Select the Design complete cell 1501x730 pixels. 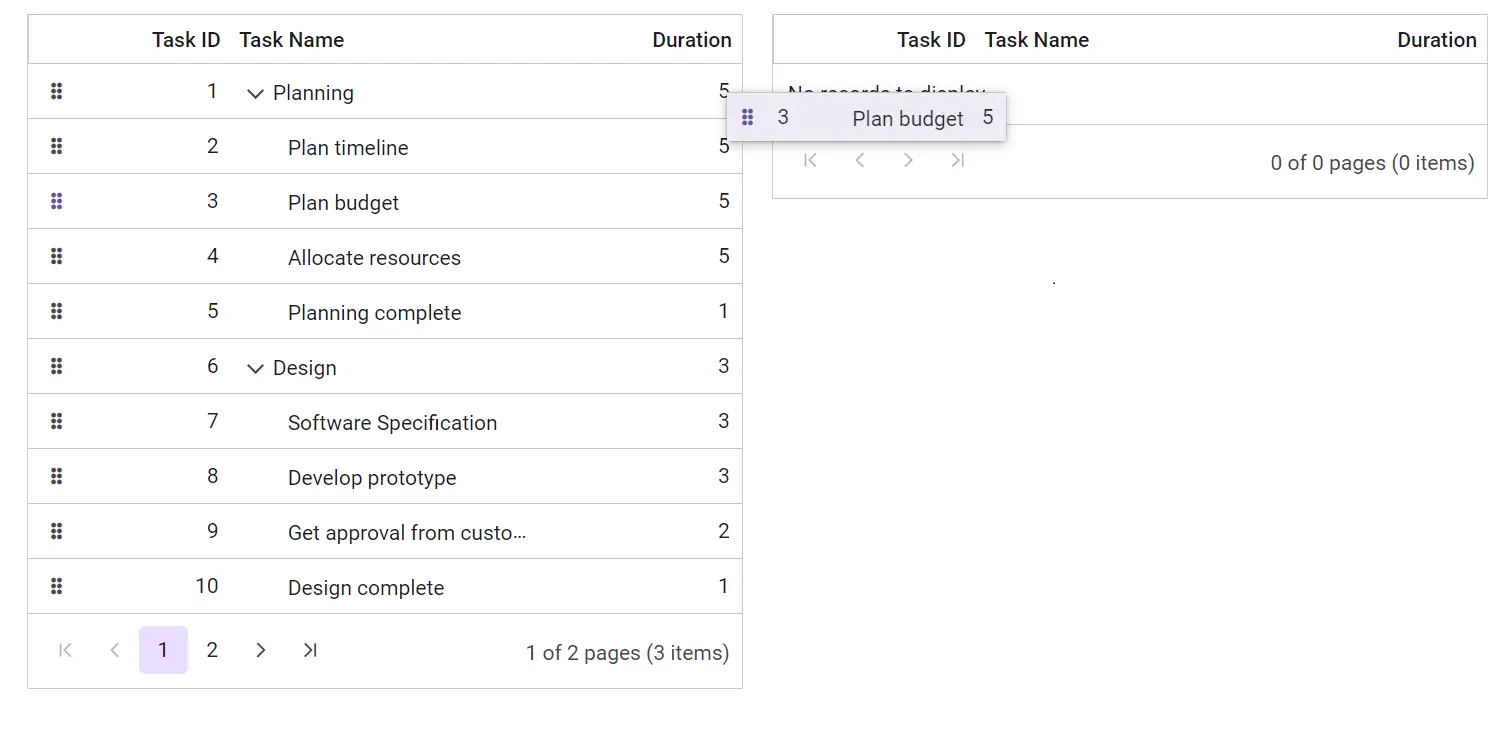coord(366,588)
